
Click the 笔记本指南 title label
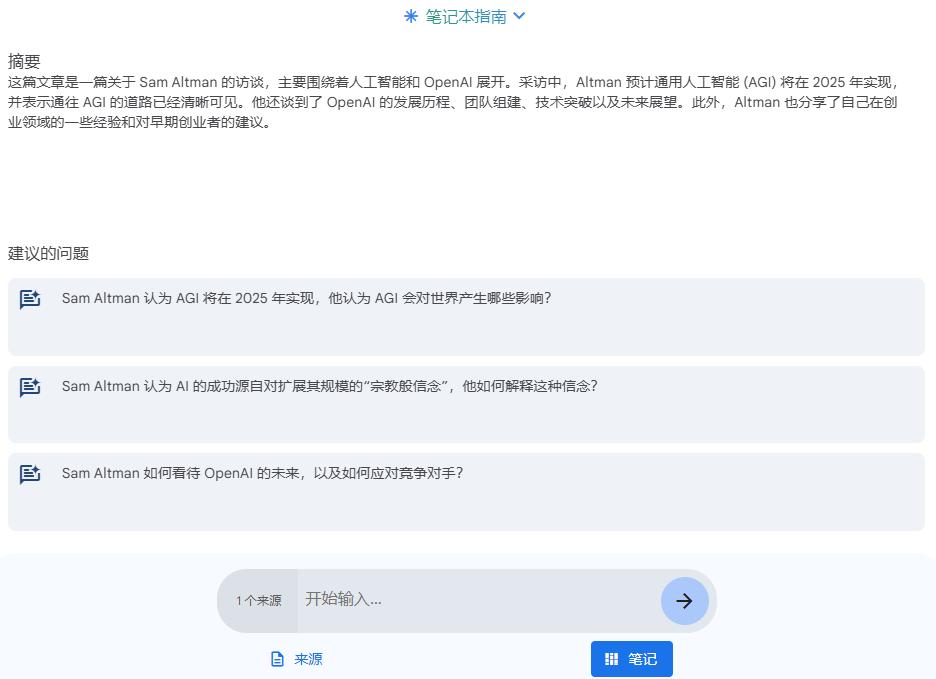click(x=465, y=16)
